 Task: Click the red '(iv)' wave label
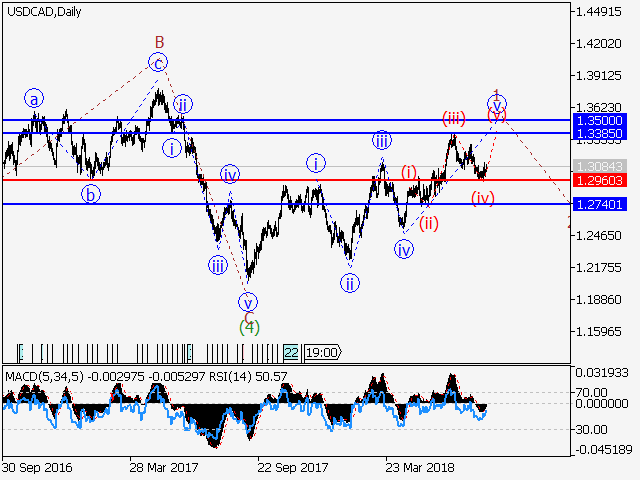pos(483,198)
